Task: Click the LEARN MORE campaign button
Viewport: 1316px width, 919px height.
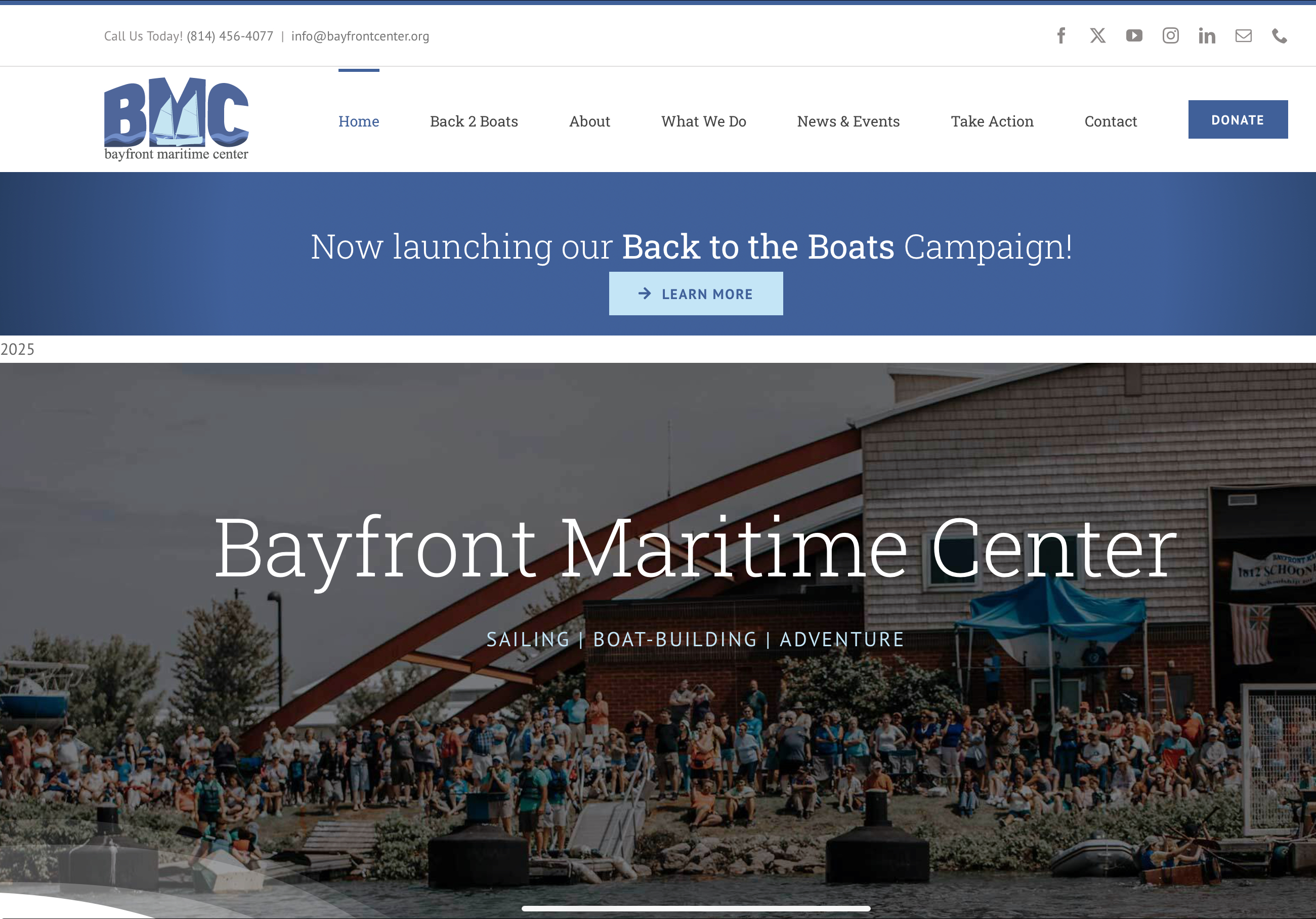Action: point(696,294)
